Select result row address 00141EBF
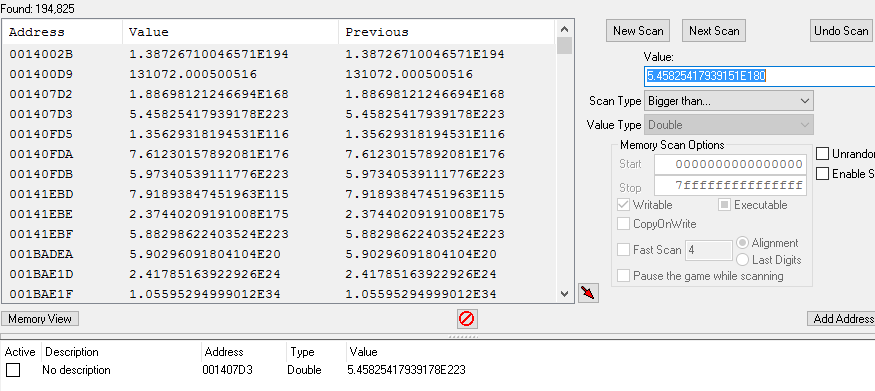Image resolution: width=875 pixels, height=391 pixels. tap(41, 234)
